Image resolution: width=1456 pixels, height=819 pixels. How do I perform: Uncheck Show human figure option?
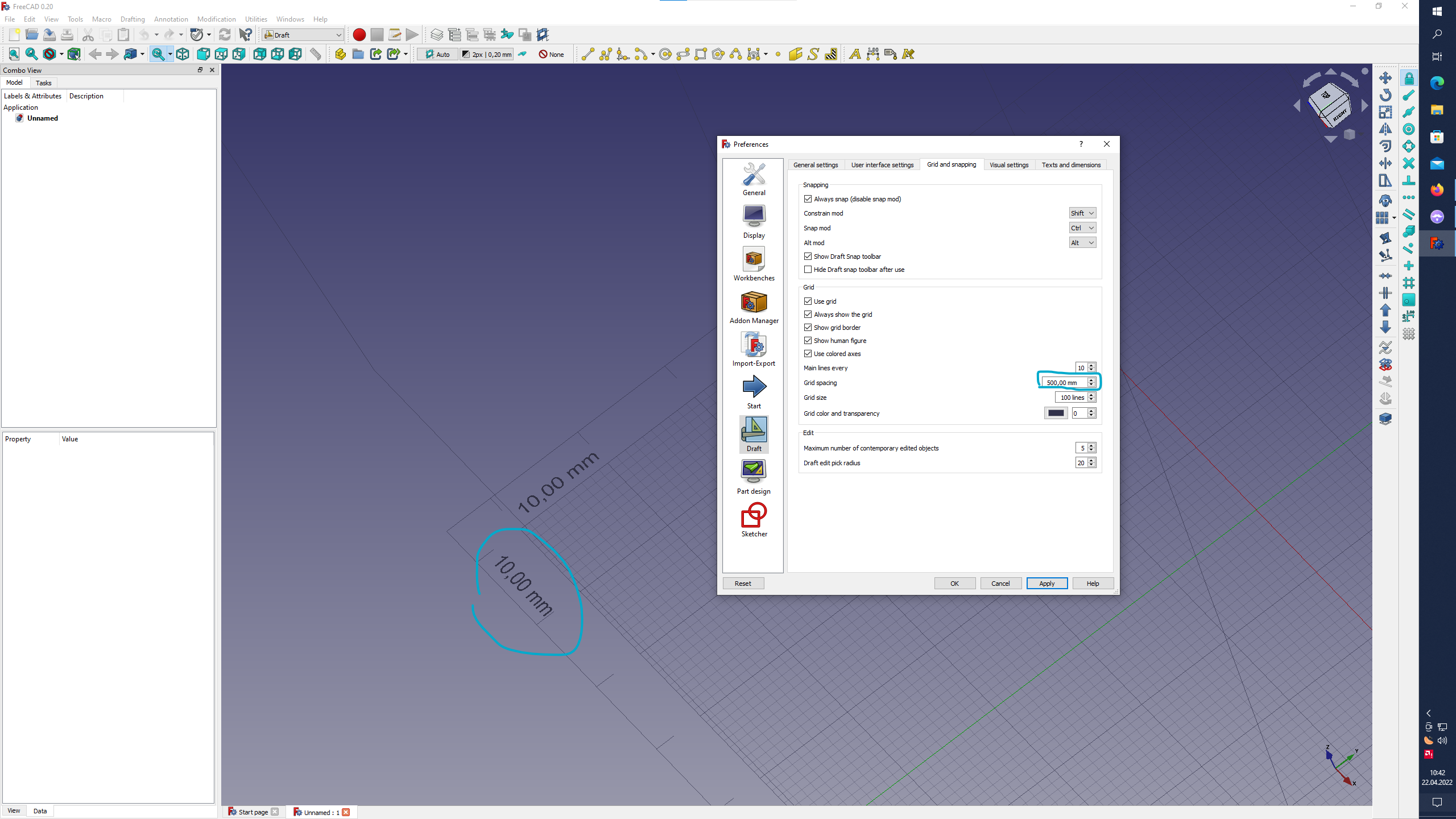808,341
